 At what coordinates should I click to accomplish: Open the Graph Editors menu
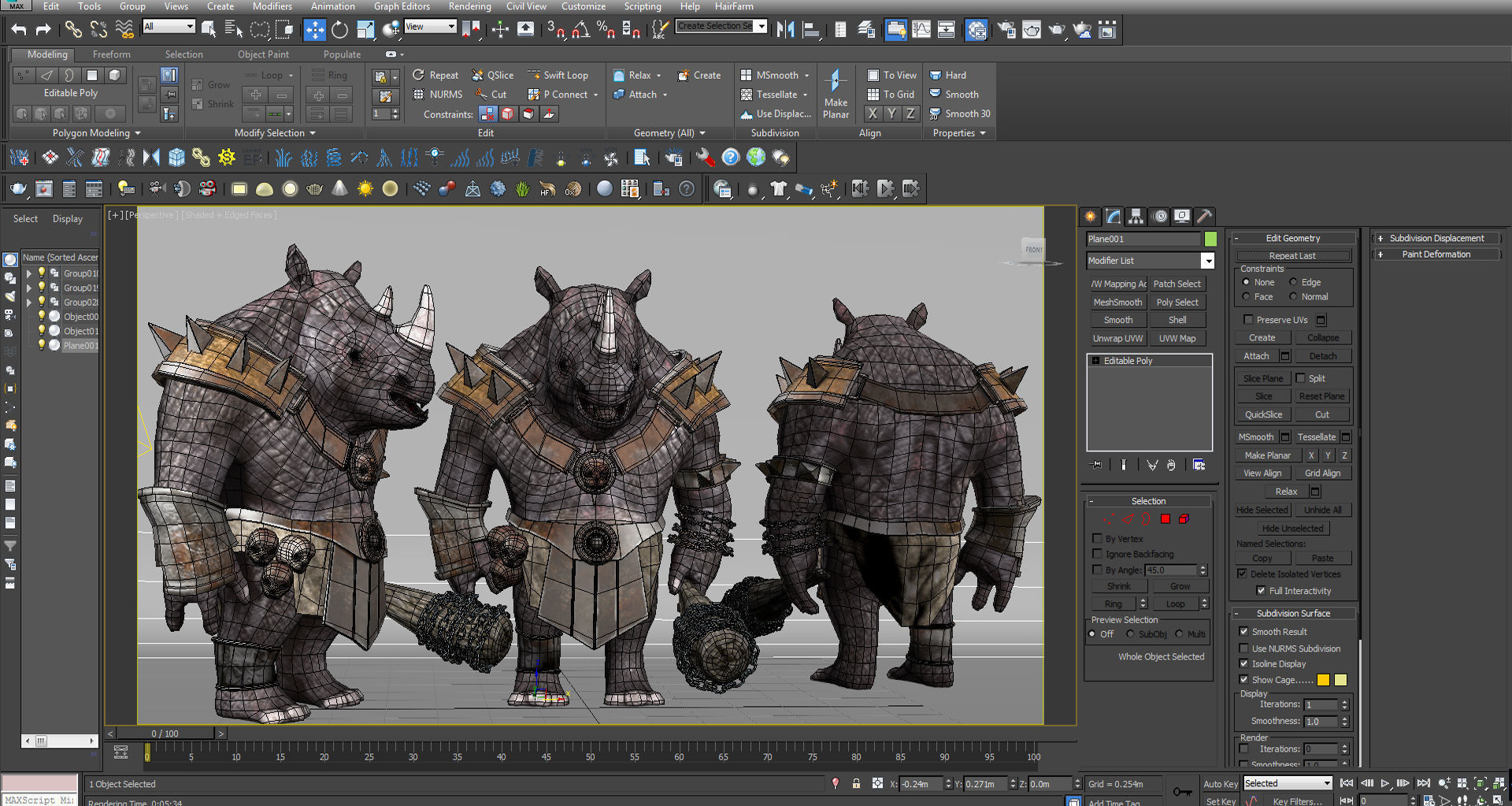[x=402, y=6]
